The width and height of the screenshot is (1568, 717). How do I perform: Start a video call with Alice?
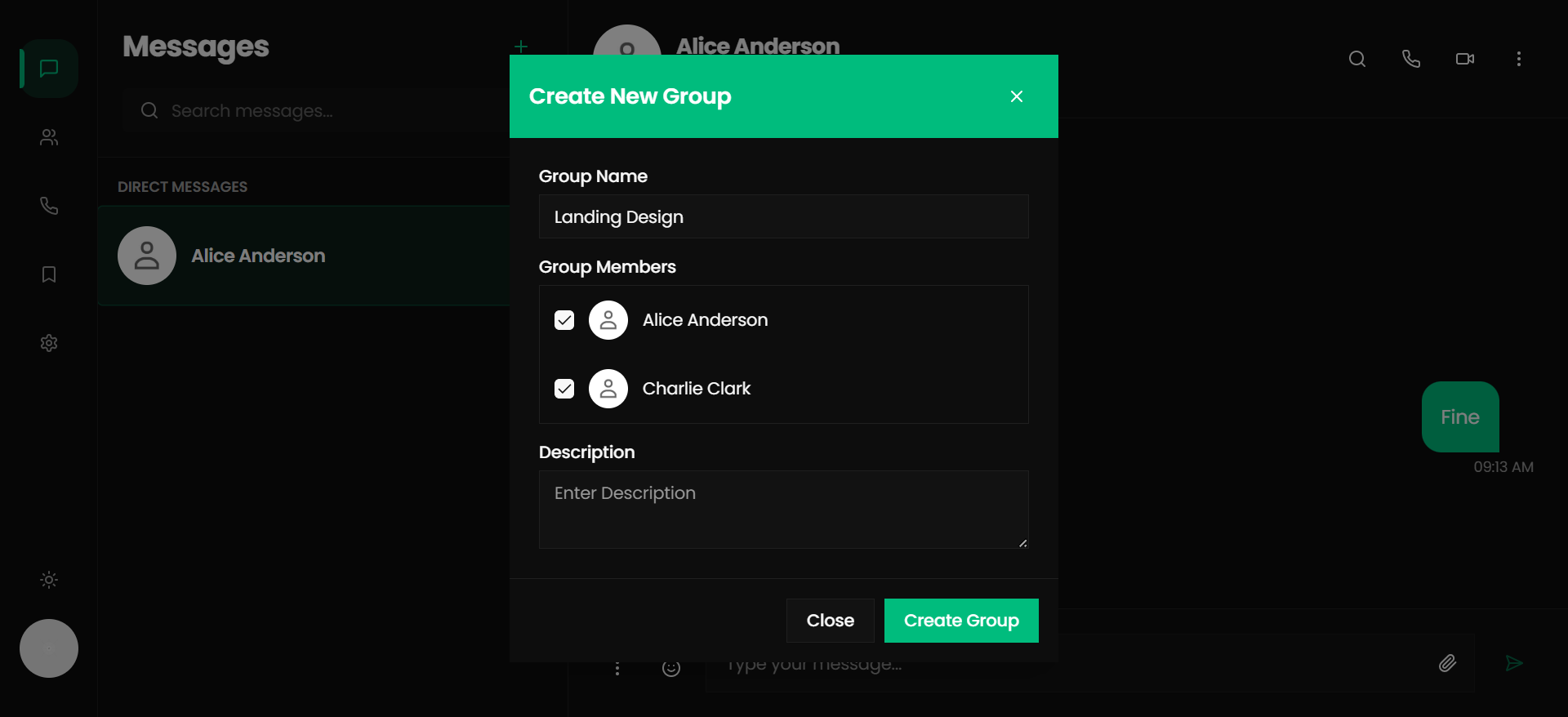(1465, 59)
